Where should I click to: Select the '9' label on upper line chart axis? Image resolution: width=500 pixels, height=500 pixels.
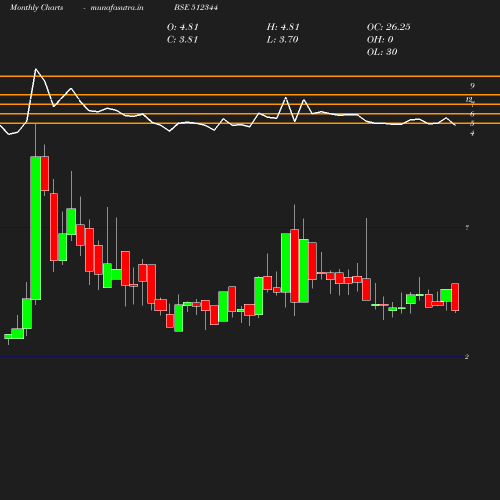472,86
